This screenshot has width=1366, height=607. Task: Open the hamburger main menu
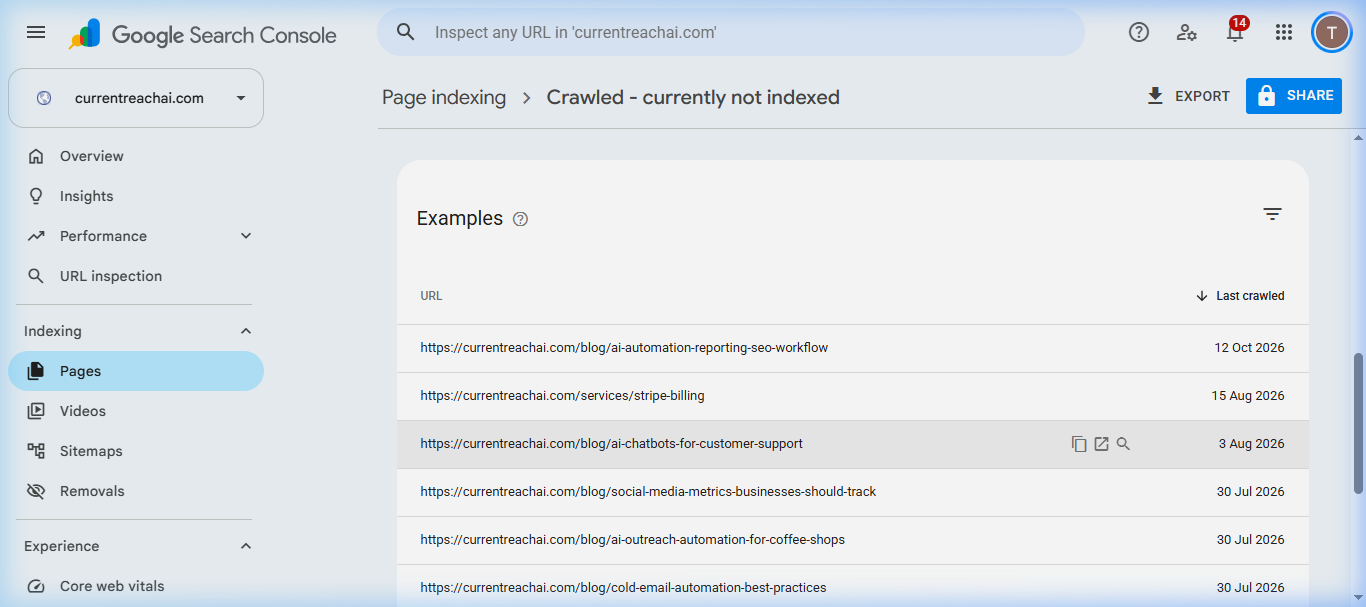coord(36,32)
